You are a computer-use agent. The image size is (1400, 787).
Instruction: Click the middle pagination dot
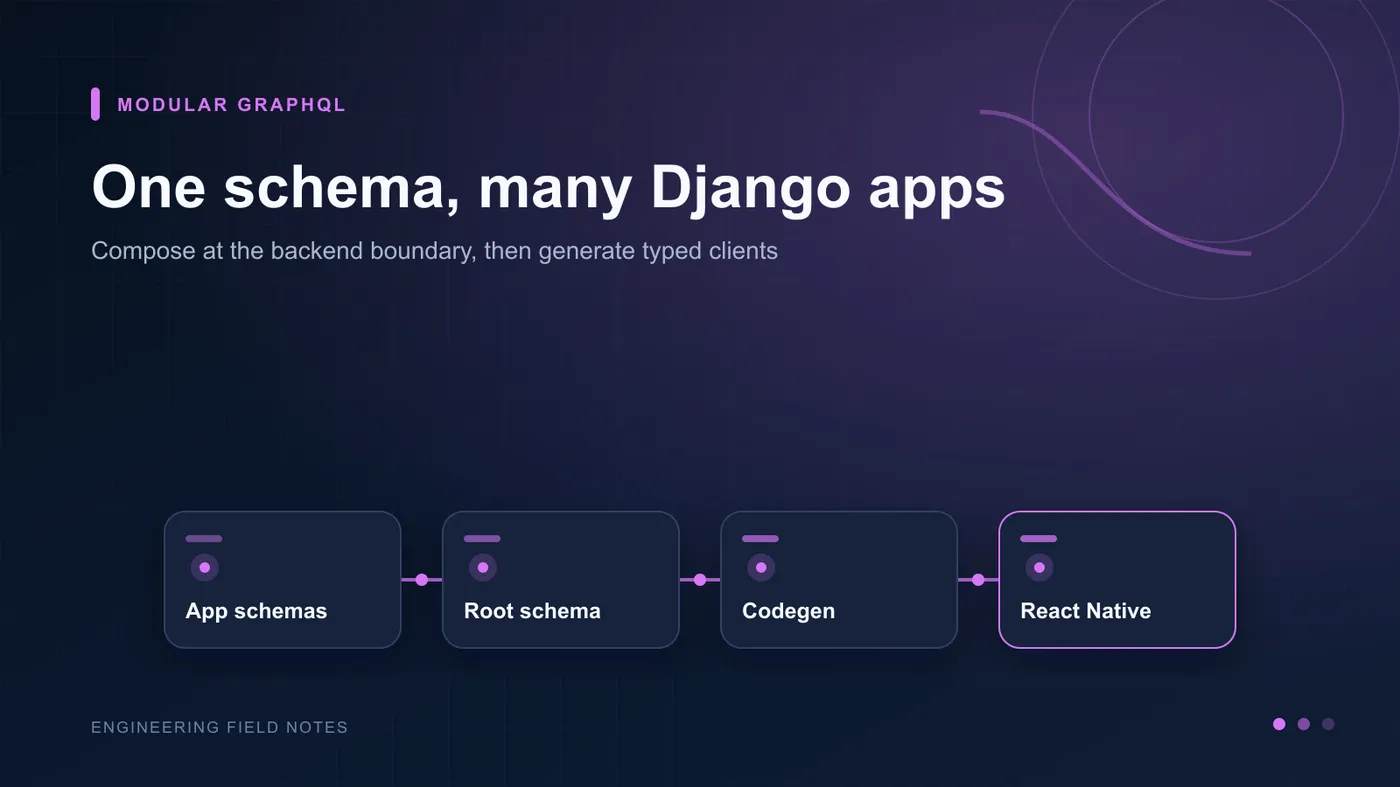pos(1303,724)
